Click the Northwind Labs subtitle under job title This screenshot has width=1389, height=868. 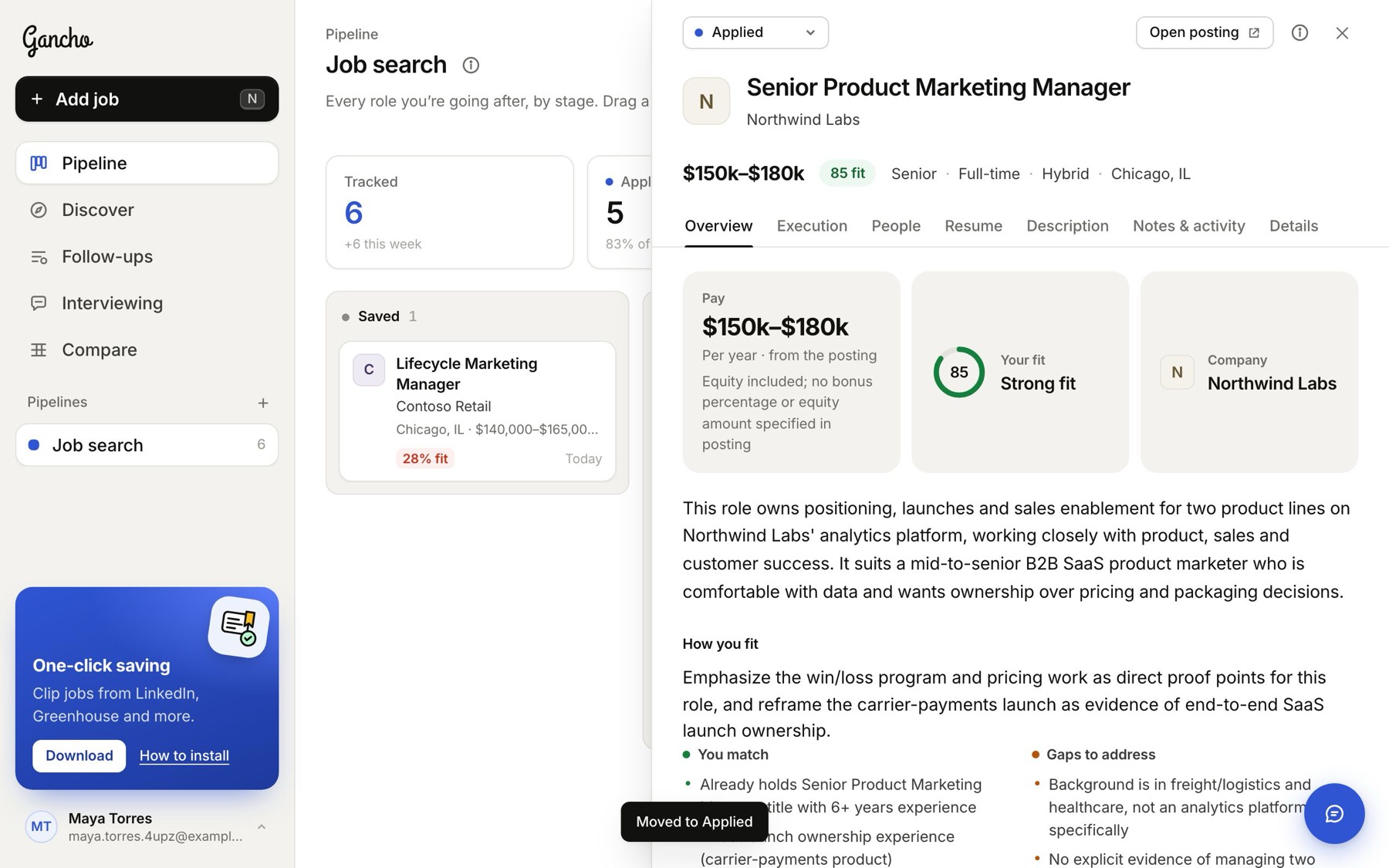(x=803, y=120)
